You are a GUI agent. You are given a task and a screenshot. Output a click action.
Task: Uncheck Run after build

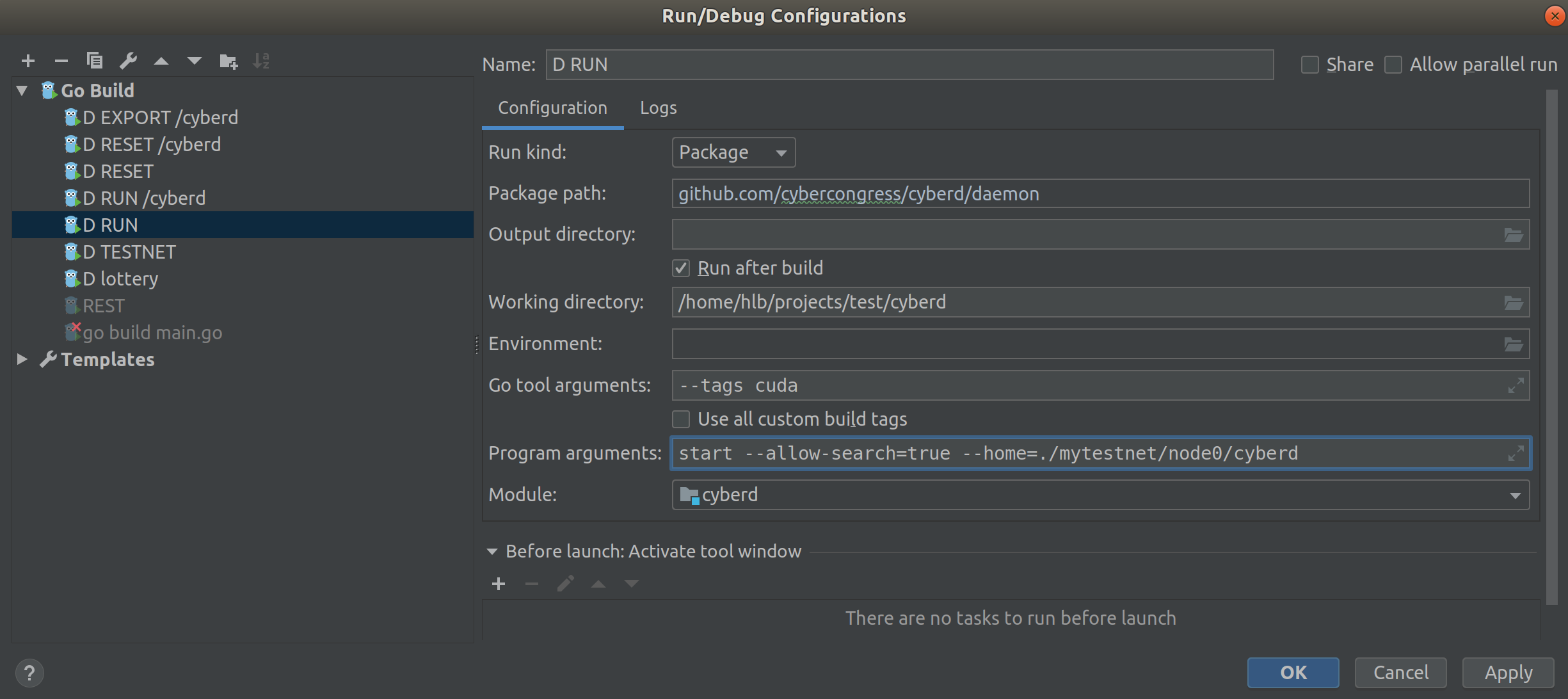(681, 268)
